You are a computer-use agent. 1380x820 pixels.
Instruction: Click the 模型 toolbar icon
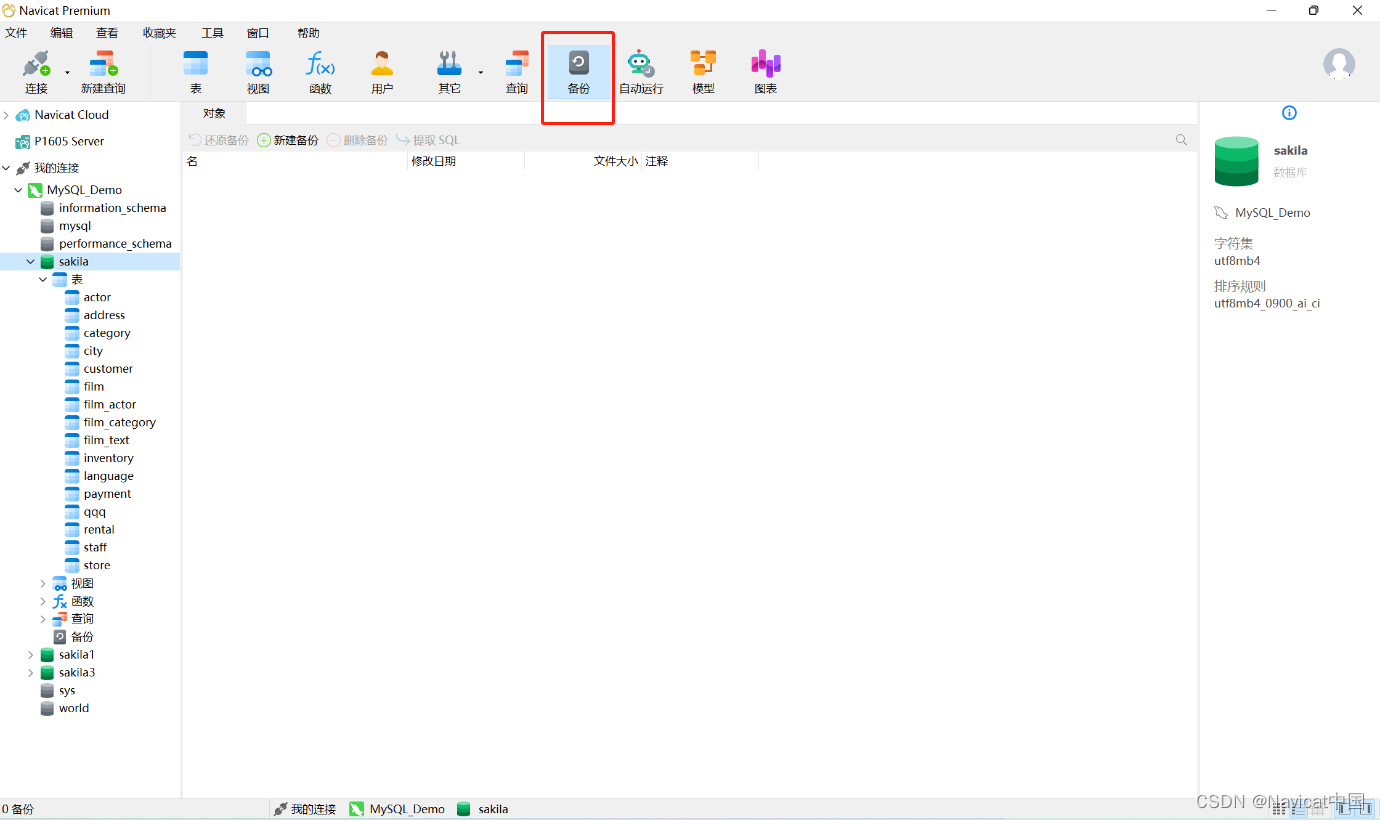pos(703,73)
